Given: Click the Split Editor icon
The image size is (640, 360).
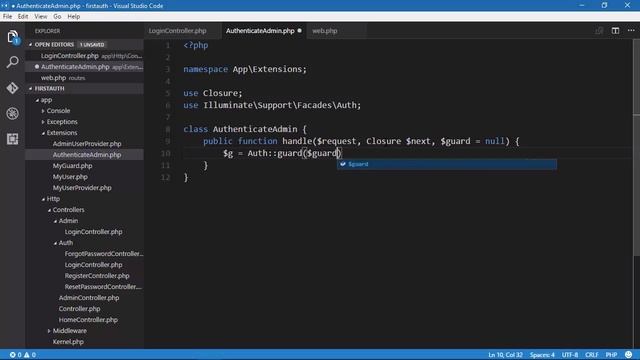Looking at the screenshot, I should [615, 31].
